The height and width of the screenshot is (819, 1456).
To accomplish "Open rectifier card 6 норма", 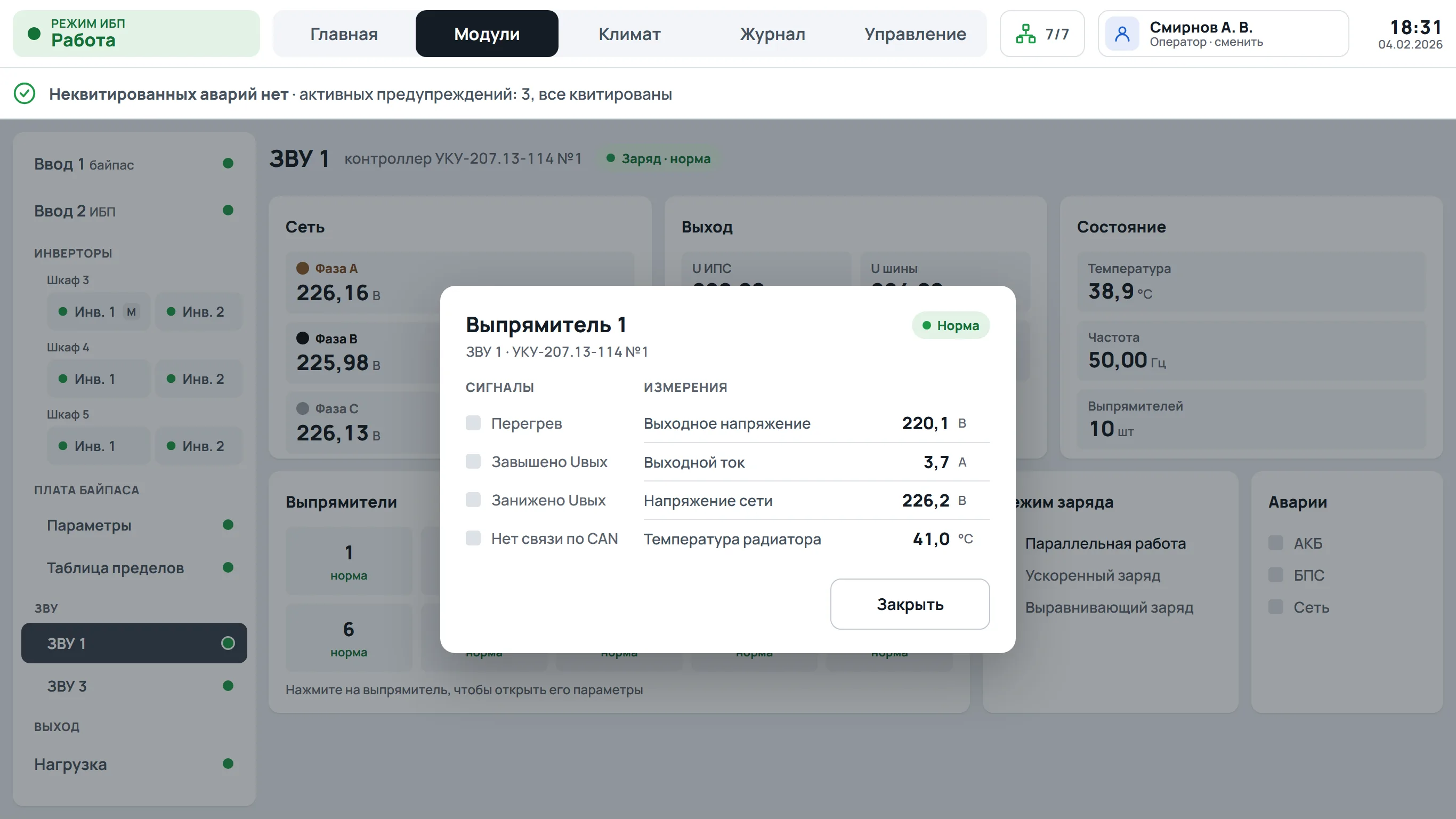I will tap(349, 638).
